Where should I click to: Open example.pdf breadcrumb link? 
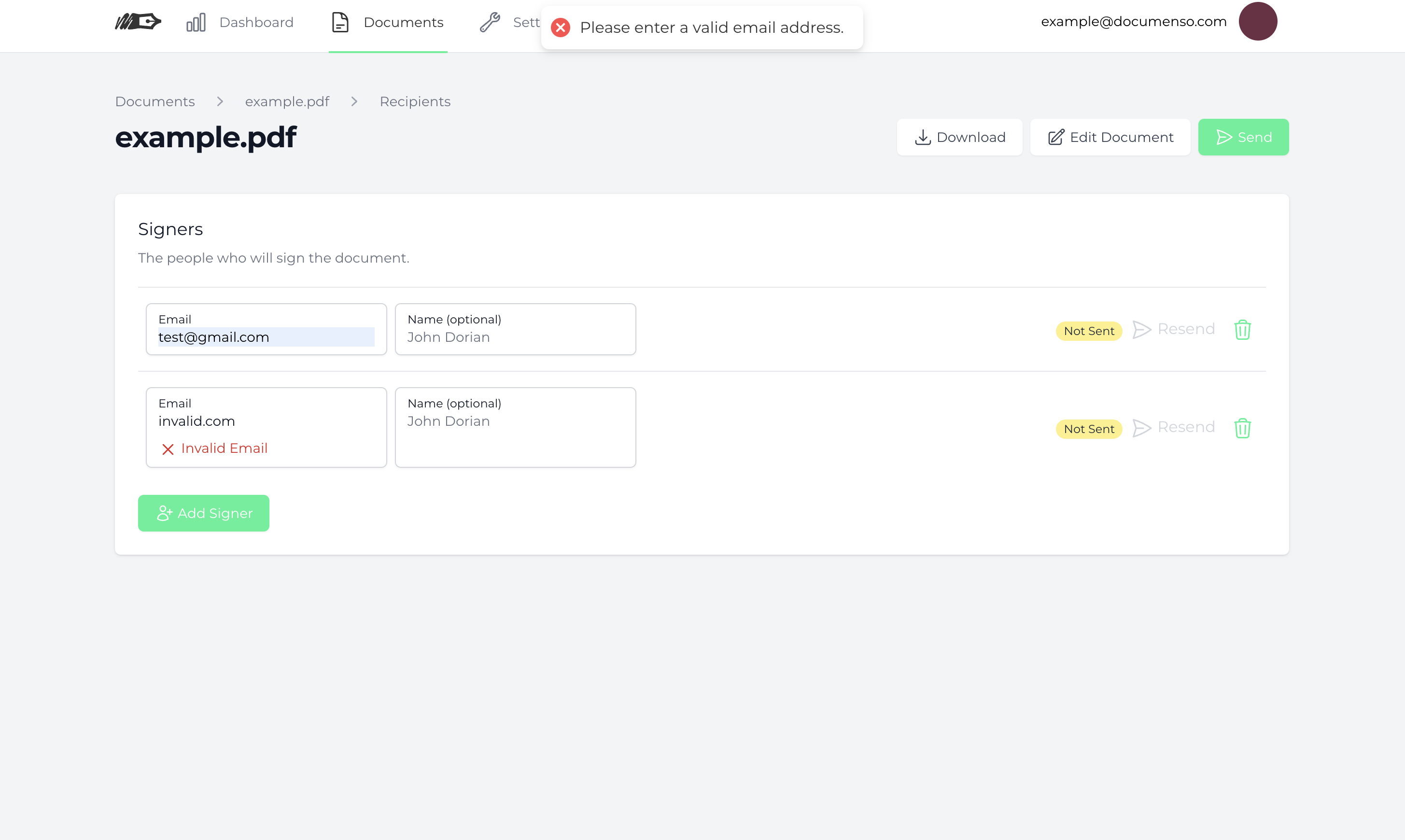point(287,102)
